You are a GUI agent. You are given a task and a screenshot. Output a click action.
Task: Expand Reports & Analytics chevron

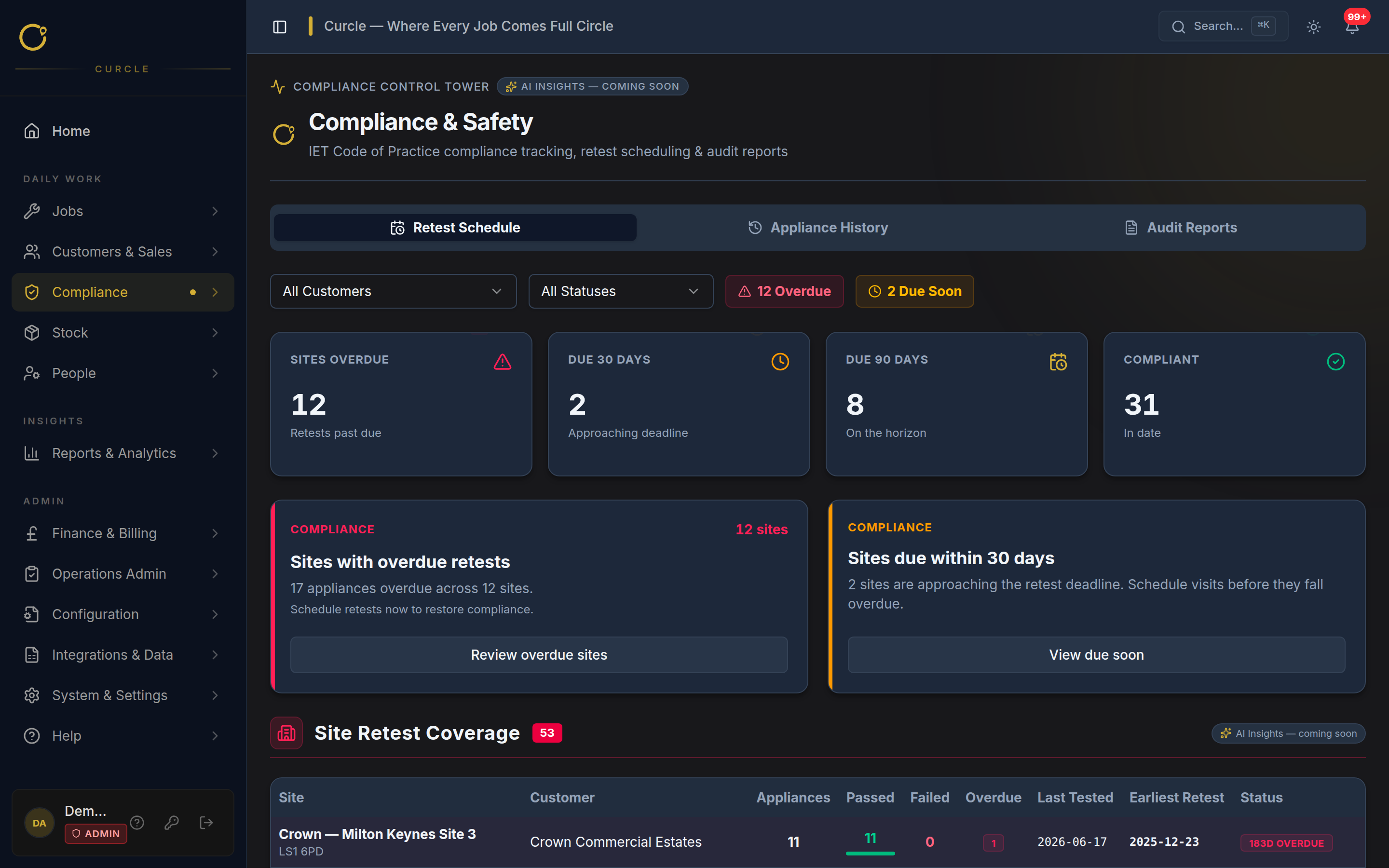point(215,453)
